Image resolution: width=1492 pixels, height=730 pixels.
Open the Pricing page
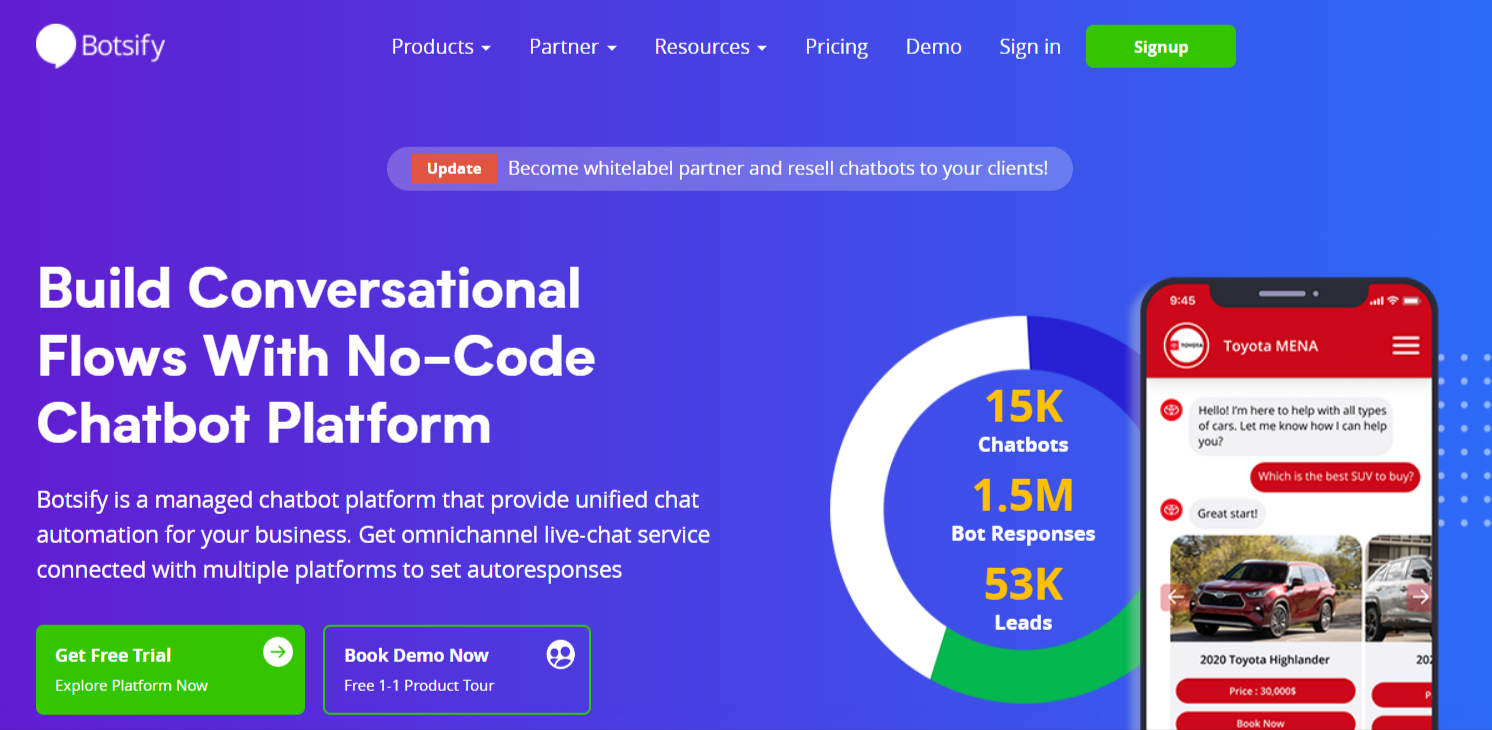pyautogui.click(x=836, y=47)
